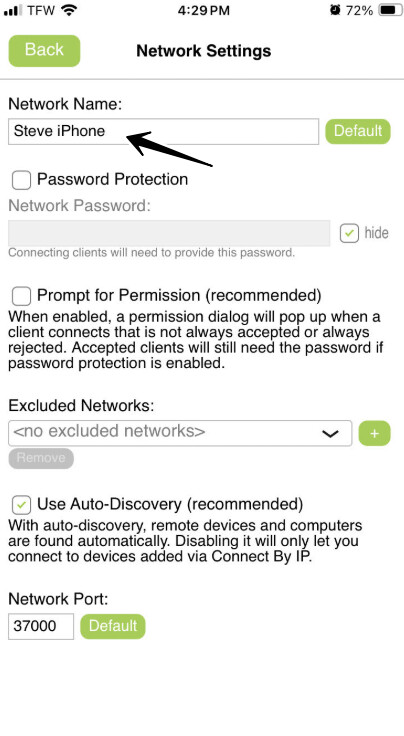Tap the Network Settings title

pyautogui.click(x=204, y=51)
